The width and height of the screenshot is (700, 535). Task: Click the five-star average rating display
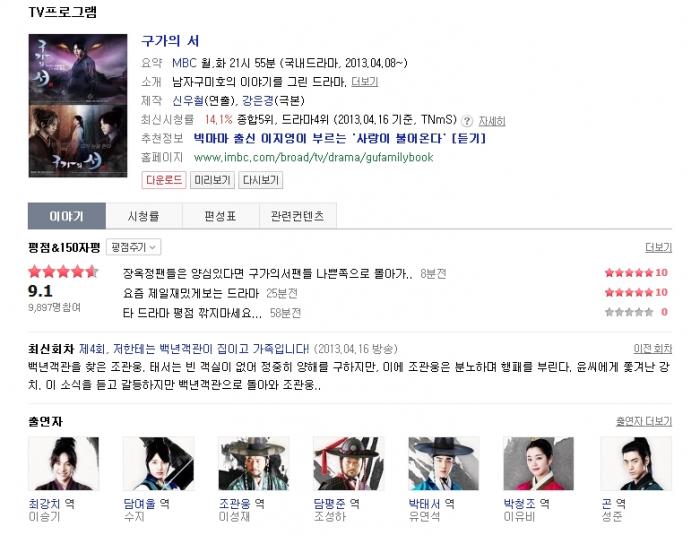(62, 271)
